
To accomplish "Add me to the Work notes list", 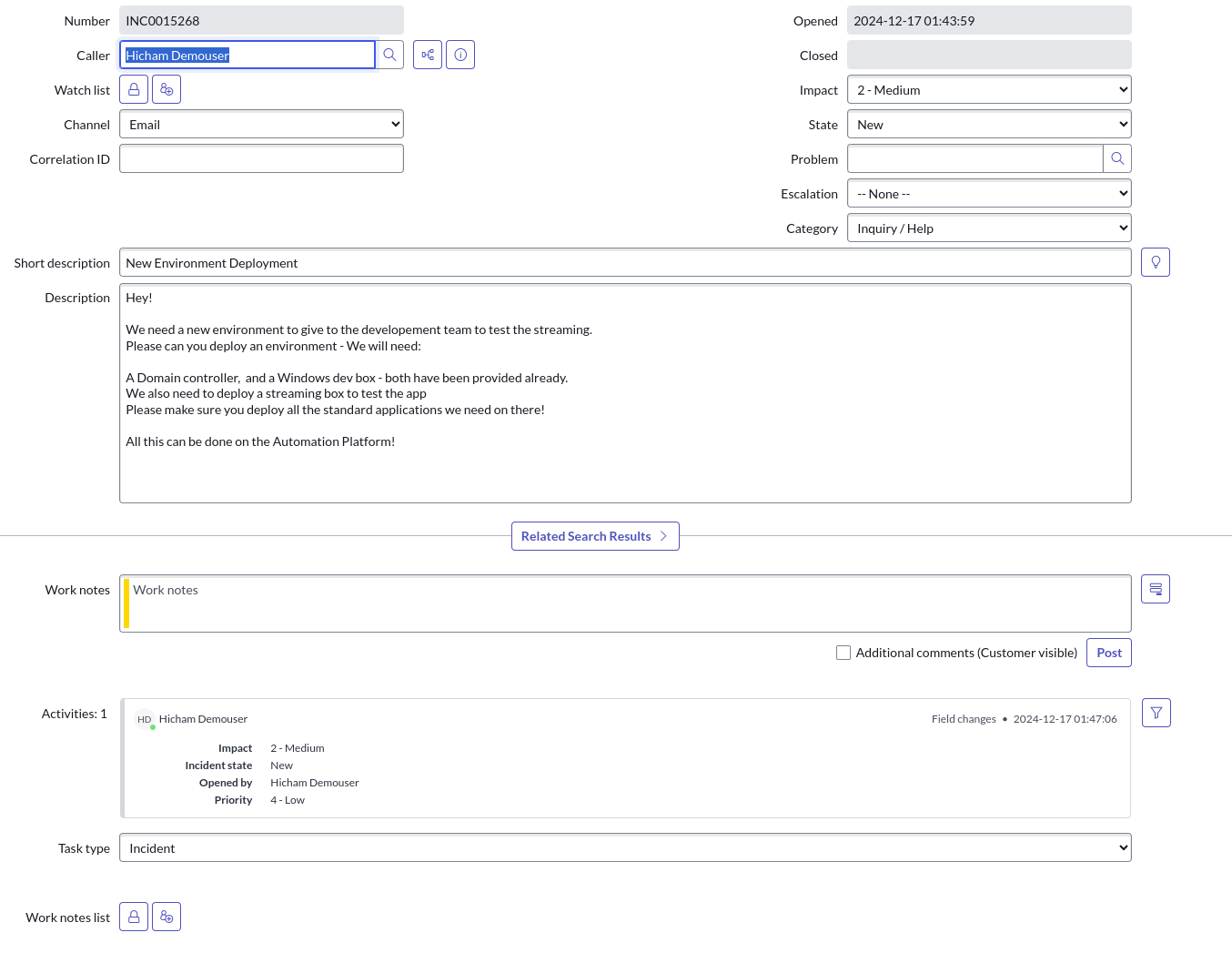I will tap(167, 917).
